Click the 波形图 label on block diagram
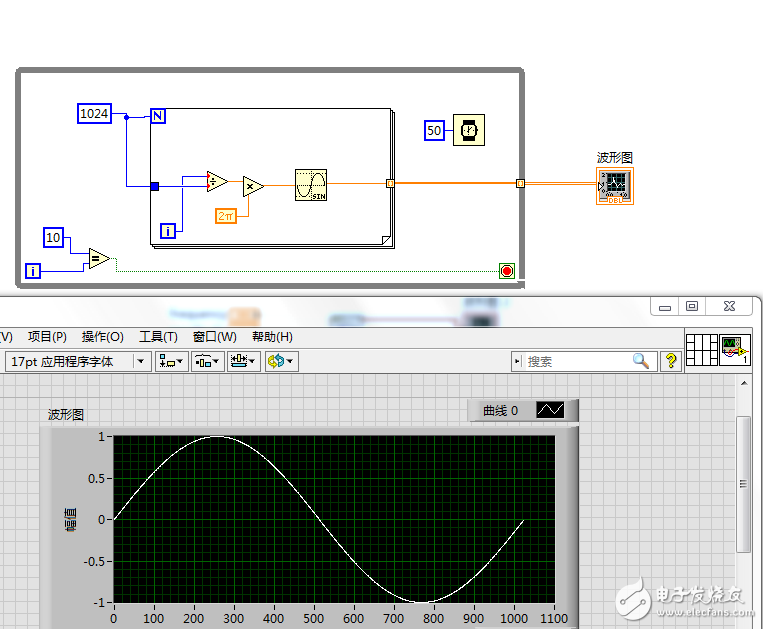 [615, 158]
